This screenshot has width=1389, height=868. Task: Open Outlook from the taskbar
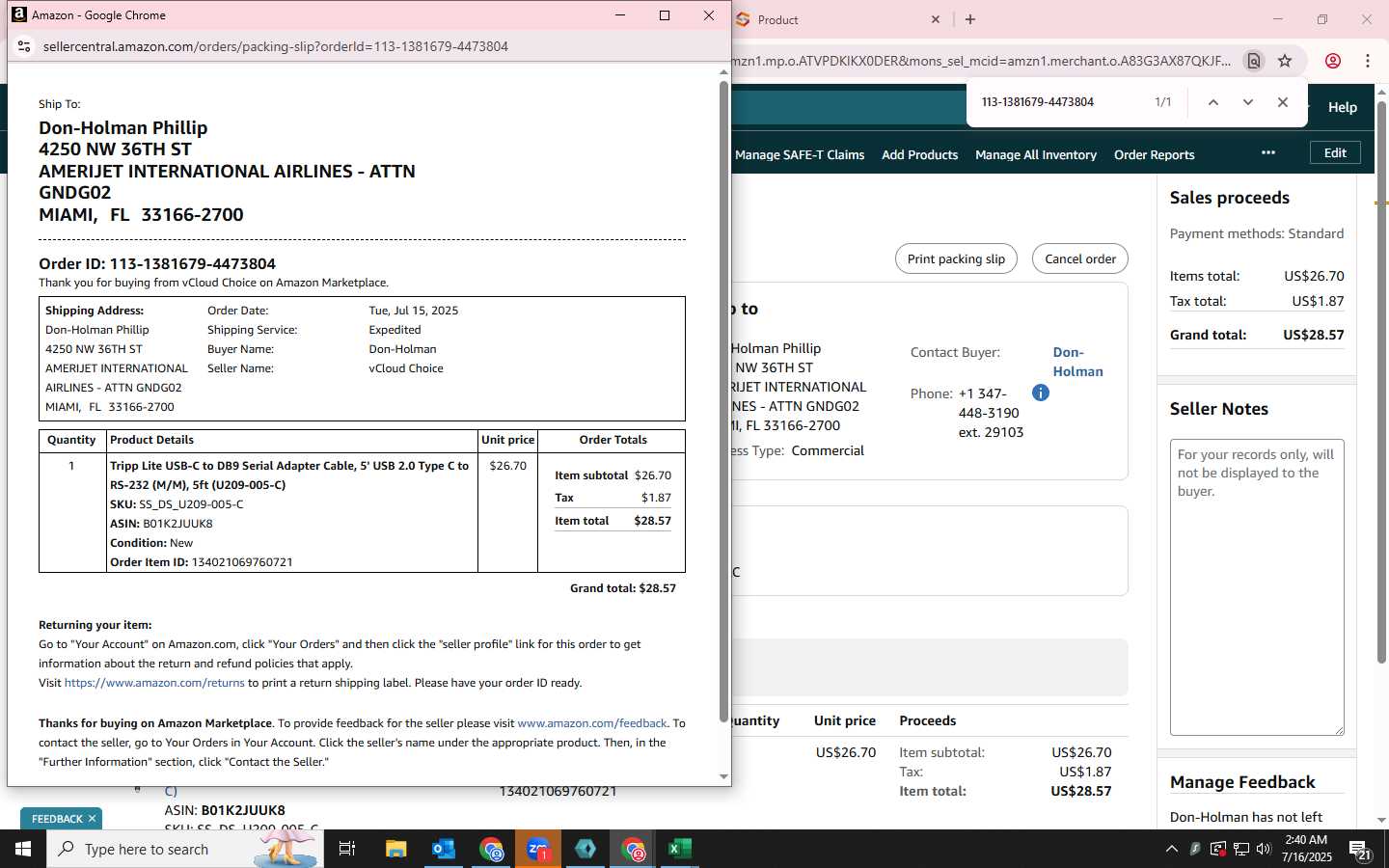pos(444,849)
